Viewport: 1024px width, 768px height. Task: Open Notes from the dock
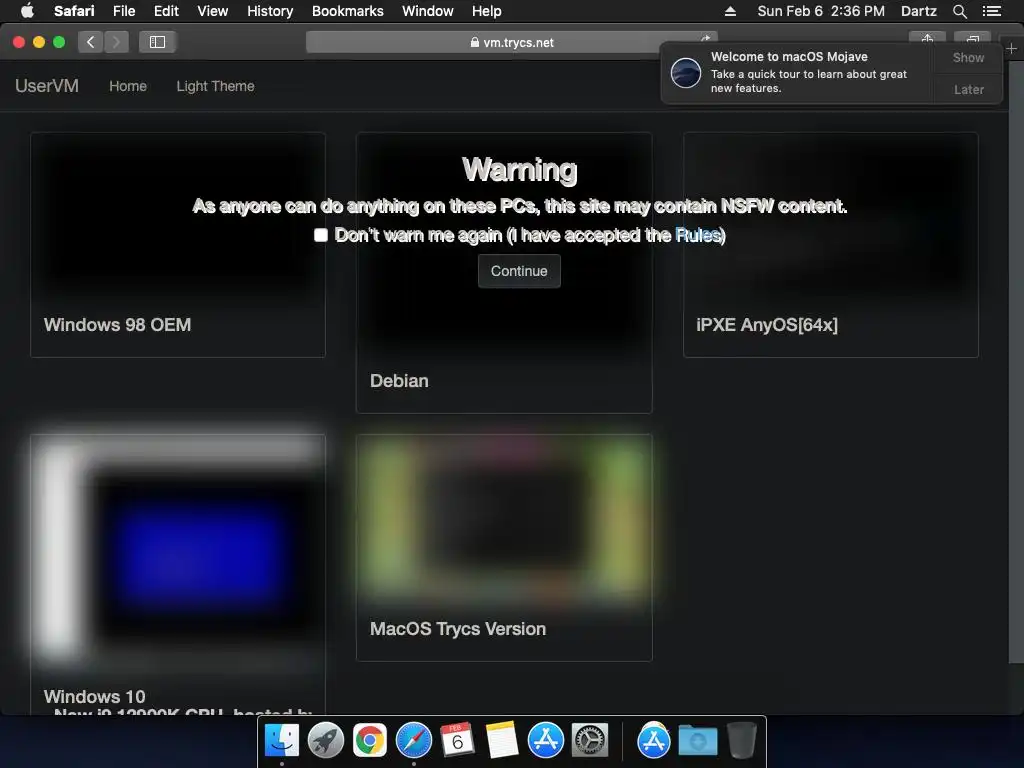coord(502,740)
